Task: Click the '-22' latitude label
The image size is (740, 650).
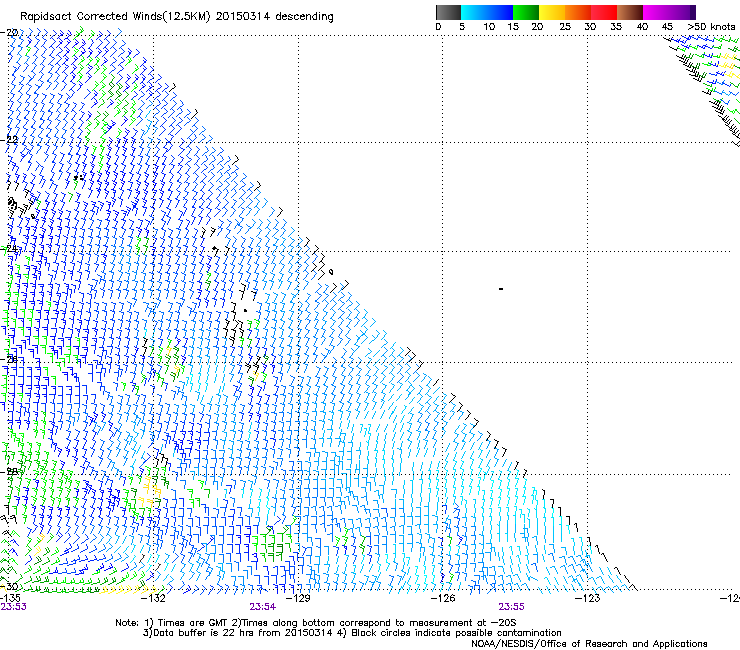Action: (x=9, y=140)
